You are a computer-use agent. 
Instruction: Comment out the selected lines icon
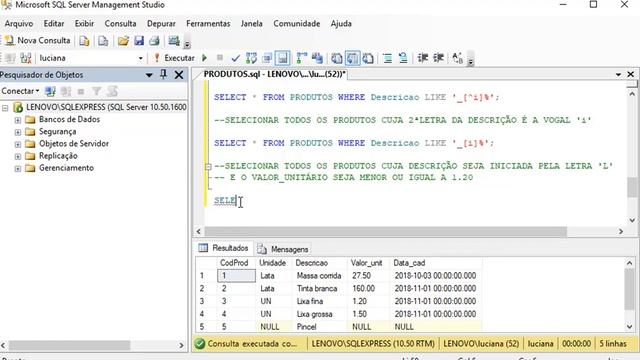click(387, 58)
